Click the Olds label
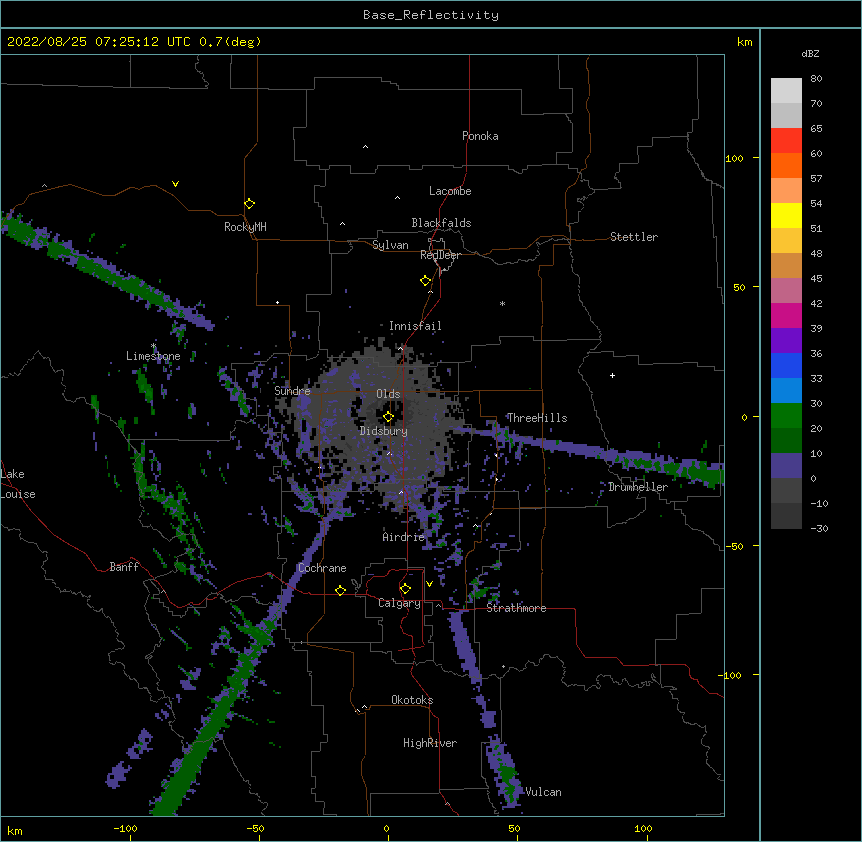 pos(388,394)
